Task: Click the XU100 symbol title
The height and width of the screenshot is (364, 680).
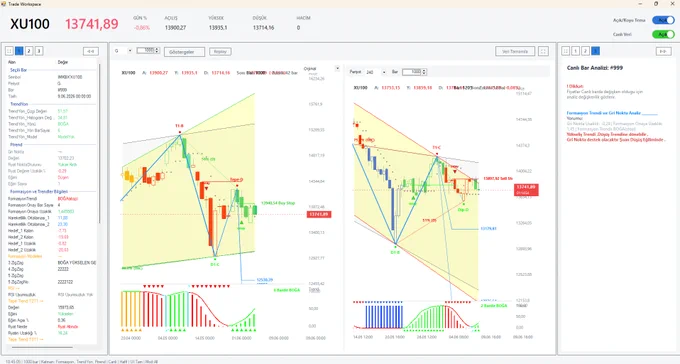Action: pyautogui.click(x=30, y=24)
